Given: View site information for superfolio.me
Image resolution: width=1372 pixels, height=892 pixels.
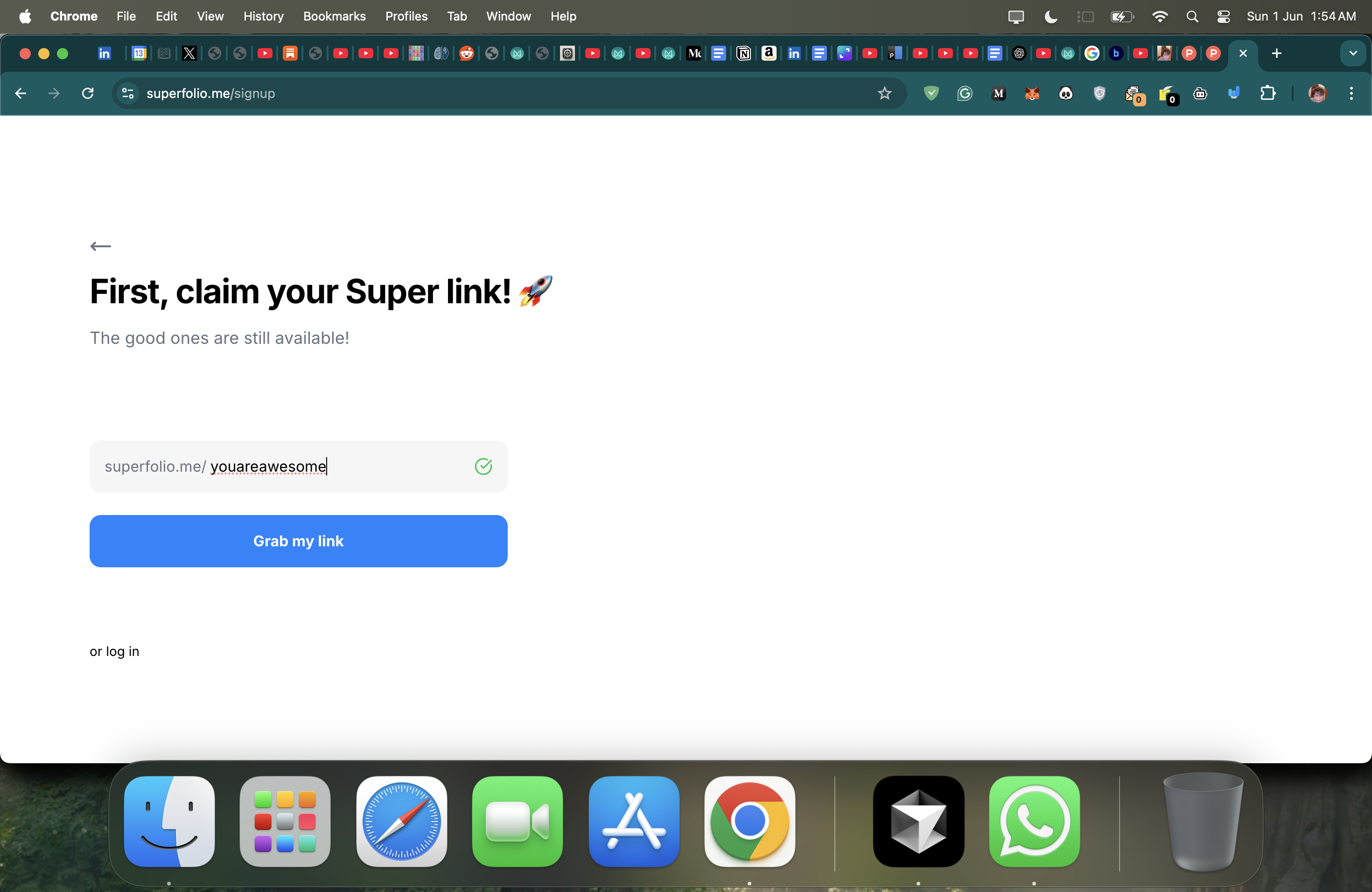Looking at the screenshot, I should point(128,93).
